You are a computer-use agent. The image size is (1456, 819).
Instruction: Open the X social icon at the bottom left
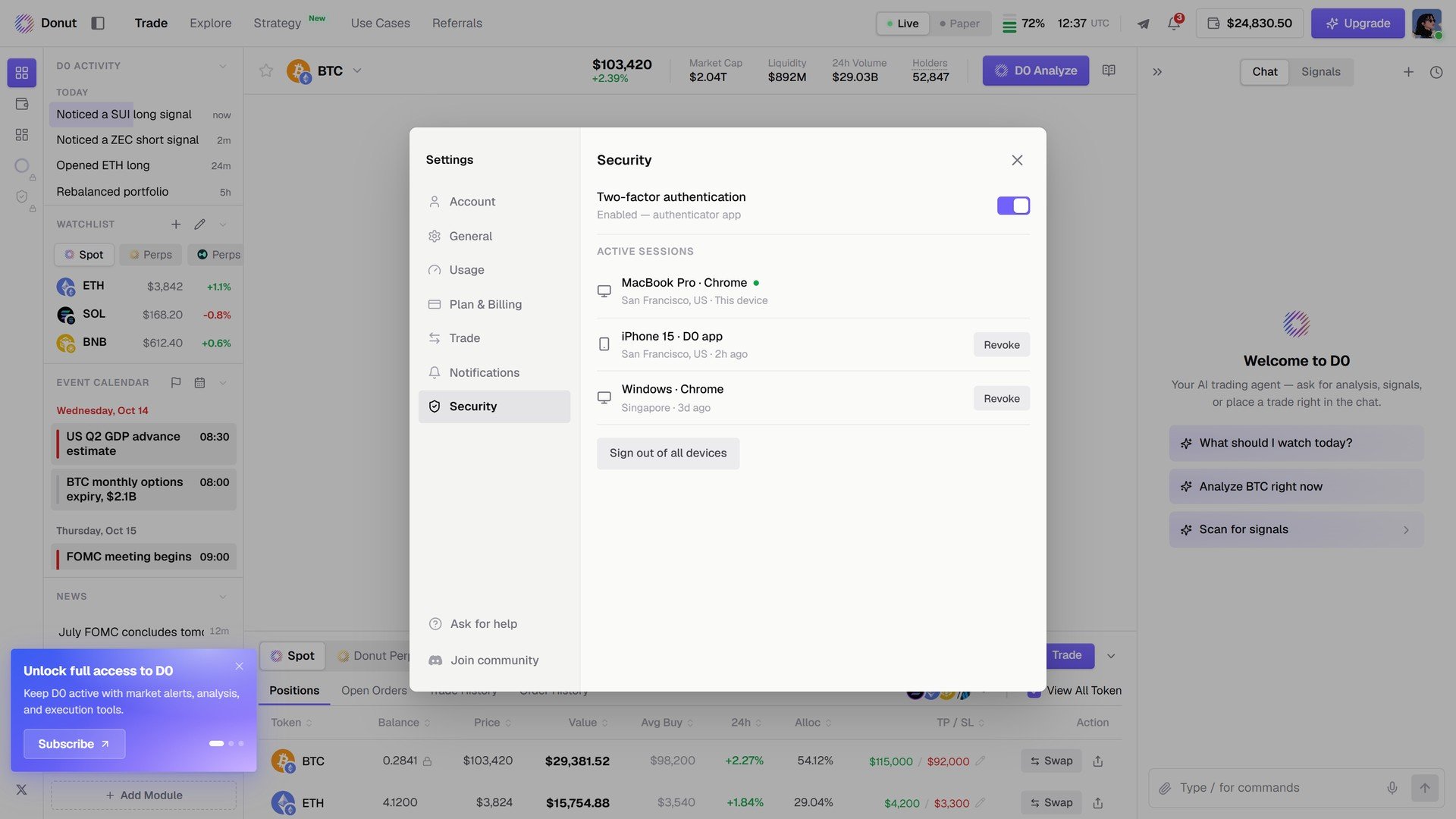click(21, 789)
